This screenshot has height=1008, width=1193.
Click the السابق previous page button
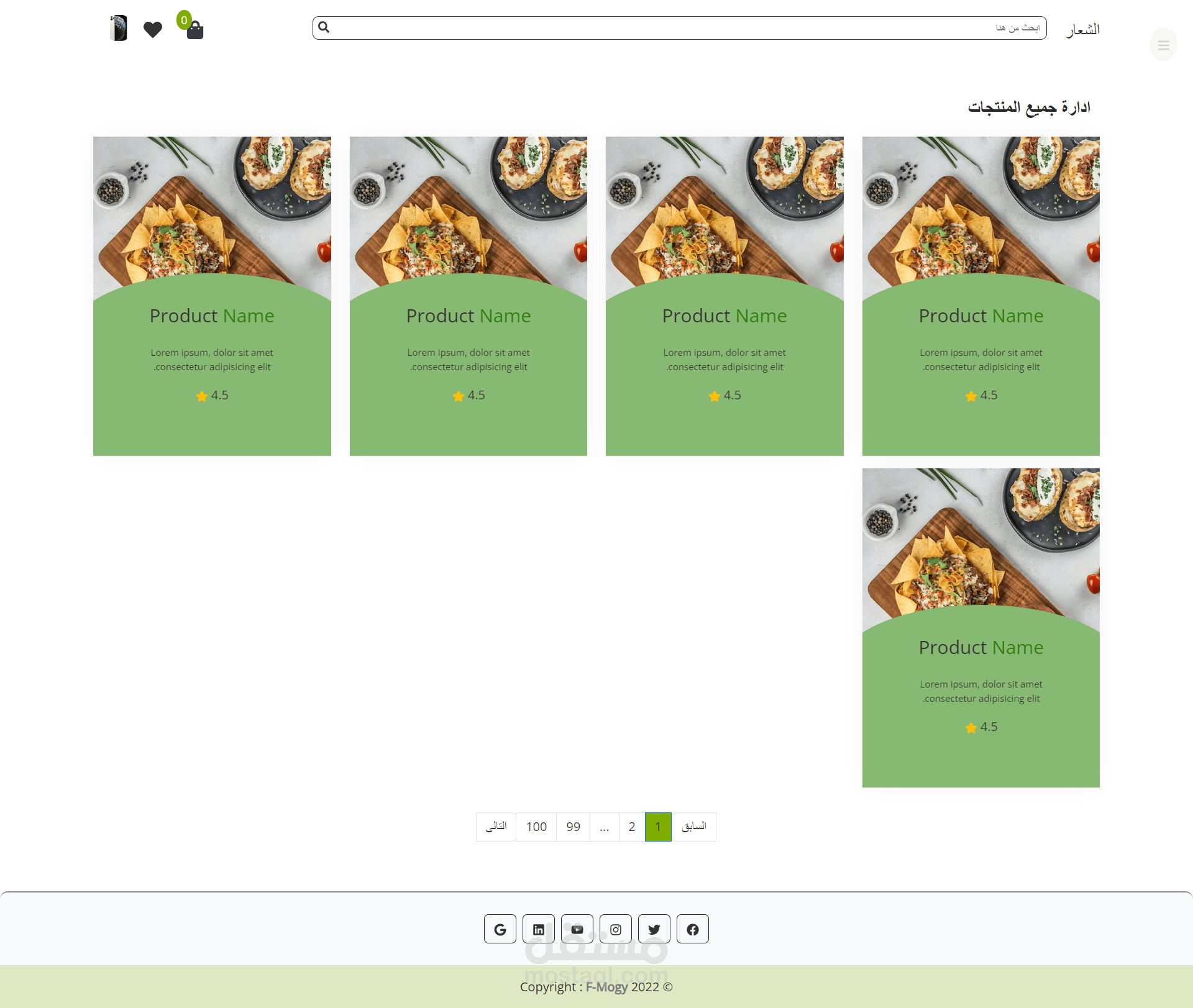click(x=693, y=827)
